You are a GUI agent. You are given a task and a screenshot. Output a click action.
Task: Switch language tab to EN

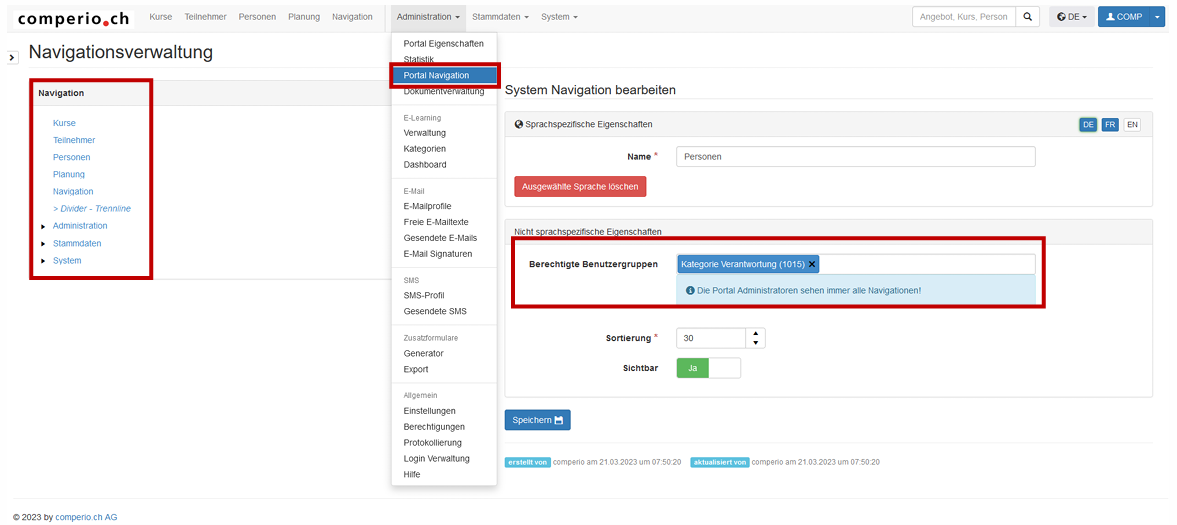click(1132, 125)
